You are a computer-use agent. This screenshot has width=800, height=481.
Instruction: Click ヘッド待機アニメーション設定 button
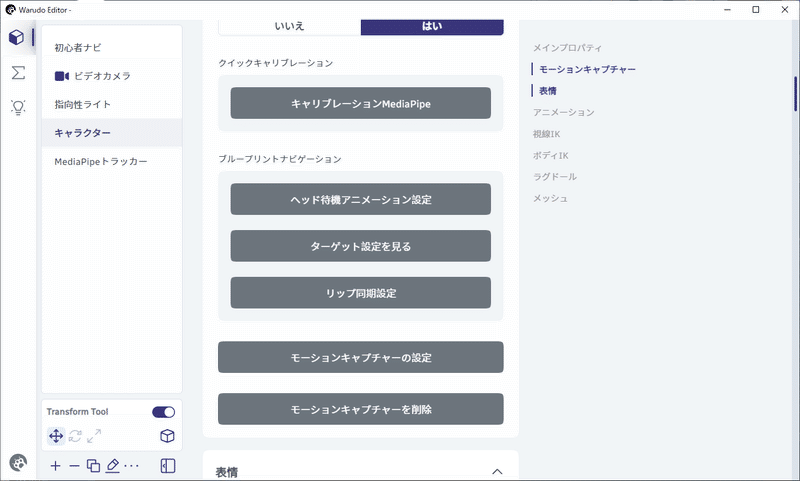[x=361, y=199]
